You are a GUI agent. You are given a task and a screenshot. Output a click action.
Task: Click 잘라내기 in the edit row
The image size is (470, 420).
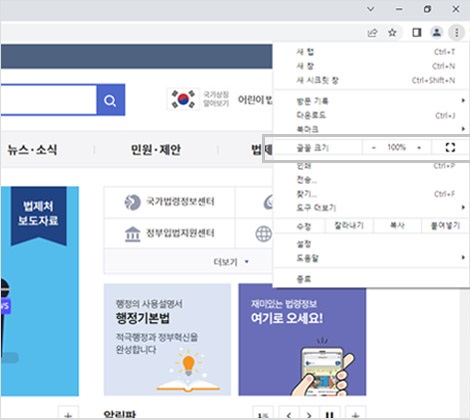349,226
